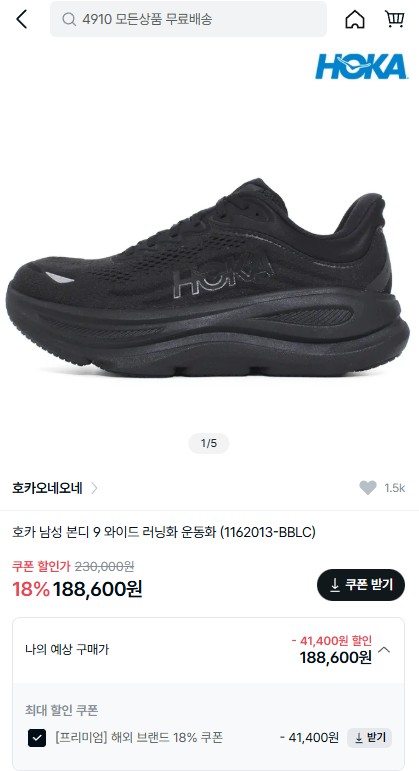Image resolution: width=419 pixels, height=771 pixels.
Task: Click download icon on 쿠폰 받기 button
Action: [x=335, y=585]
